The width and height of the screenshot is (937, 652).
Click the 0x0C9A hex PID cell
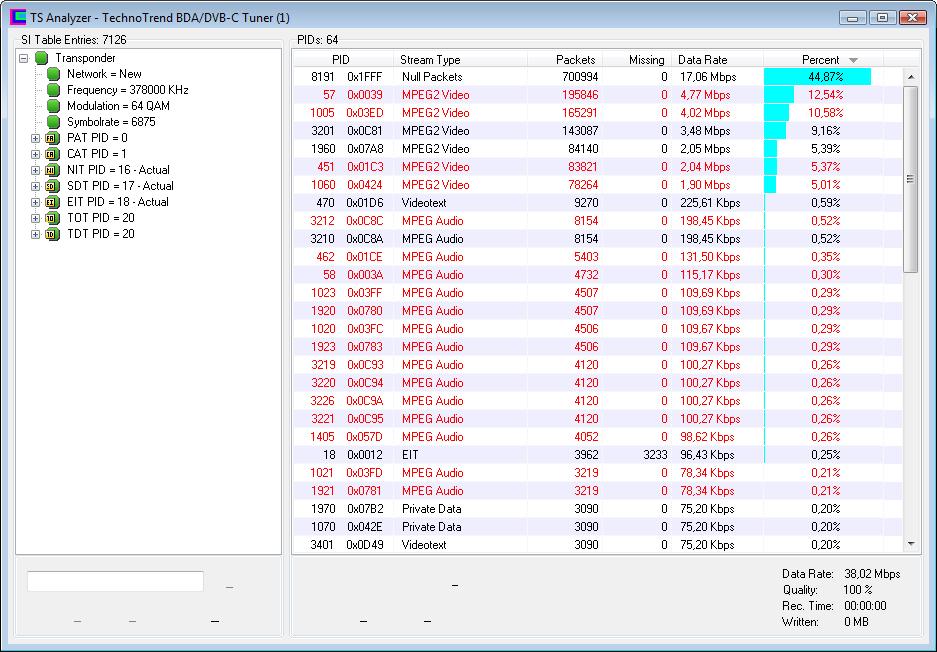pyautogui.click(x=365, y=400)
